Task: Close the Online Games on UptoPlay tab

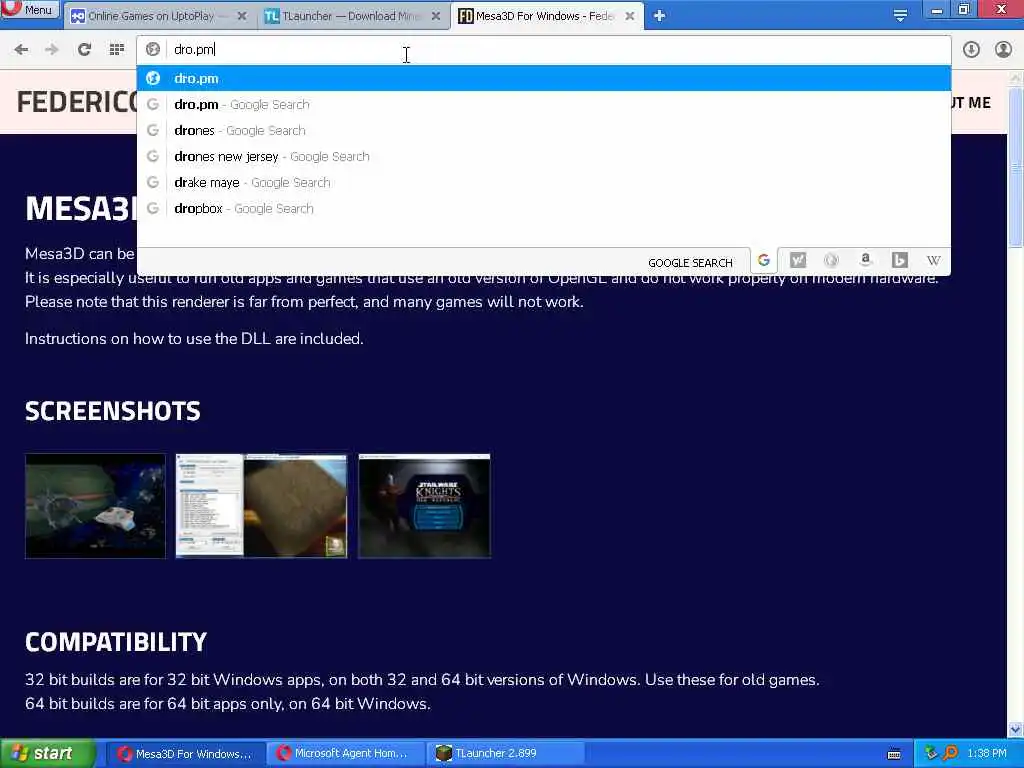Action: 242,16
